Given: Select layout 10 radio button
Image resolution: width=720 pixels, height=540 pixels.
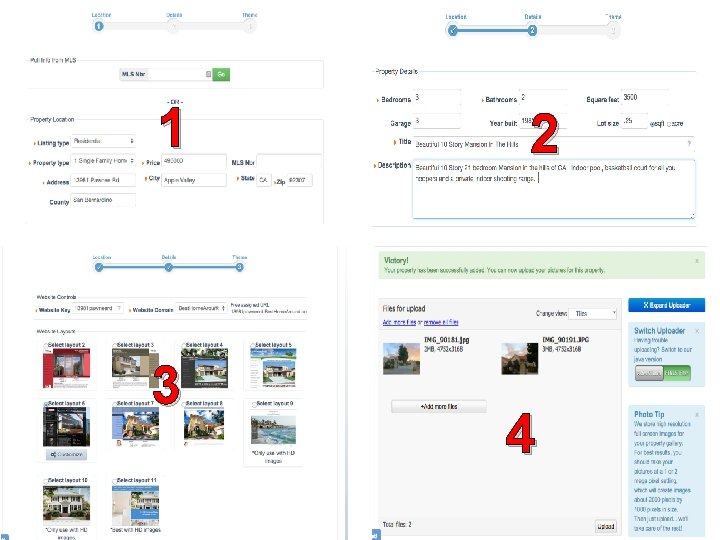Looking at the screenshot, I should click(x=45, y=481).
